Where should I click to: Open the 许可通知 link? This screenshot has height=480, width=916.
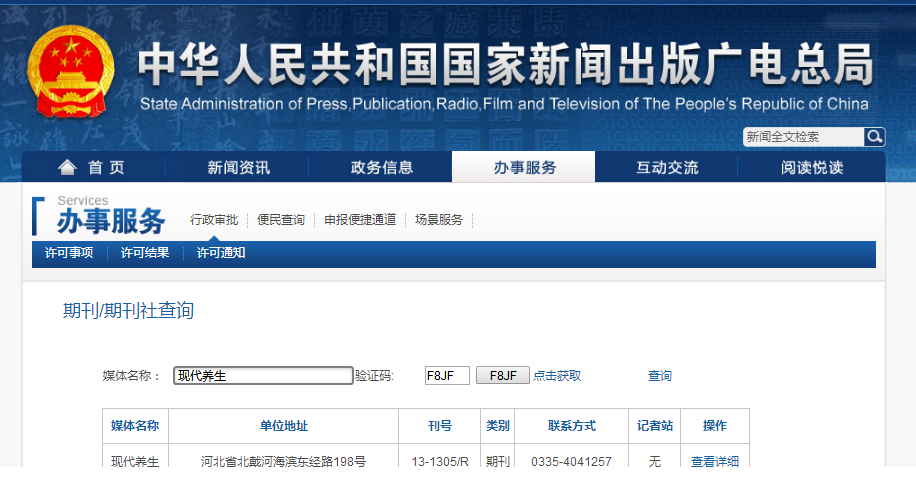pos(221,253)
